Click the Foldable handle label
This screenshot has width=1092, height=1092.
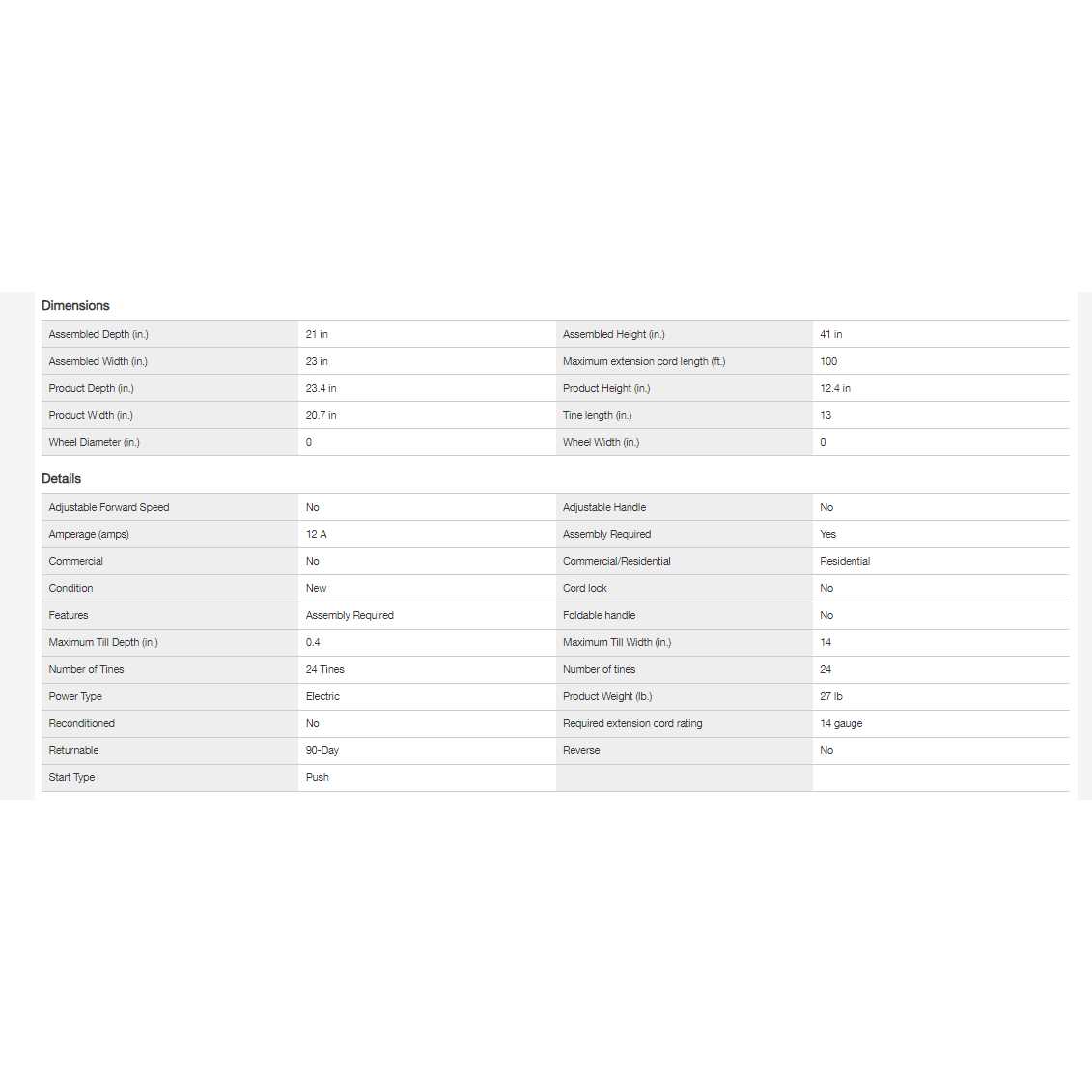[x=599, y=615]
